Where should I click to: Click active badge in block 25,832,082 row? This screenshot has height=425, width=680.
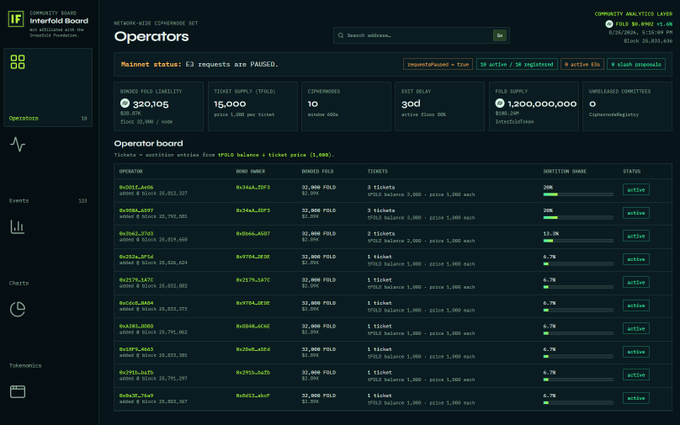[x=636, y=282]
